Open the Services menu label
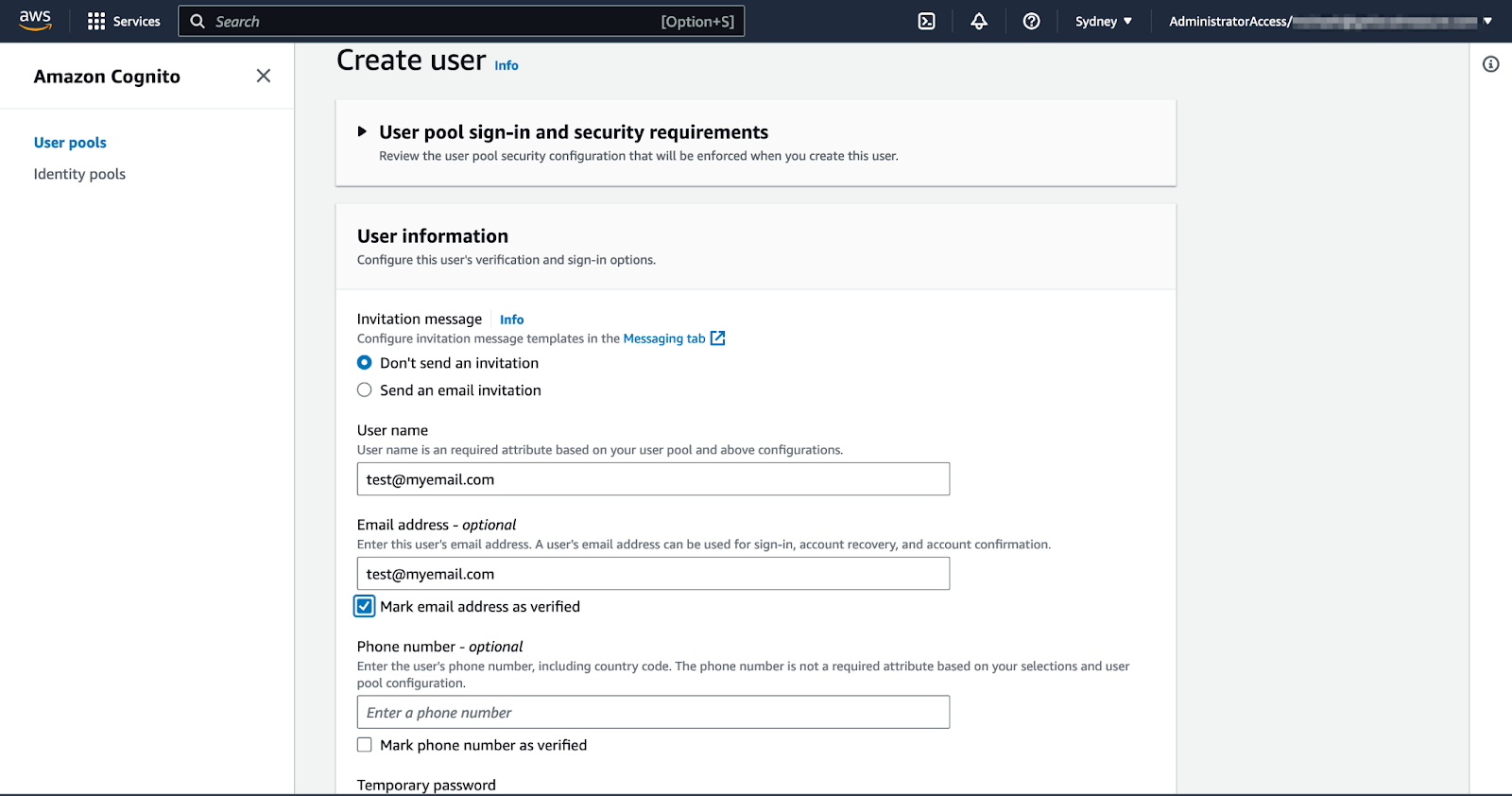 (137, 21)
